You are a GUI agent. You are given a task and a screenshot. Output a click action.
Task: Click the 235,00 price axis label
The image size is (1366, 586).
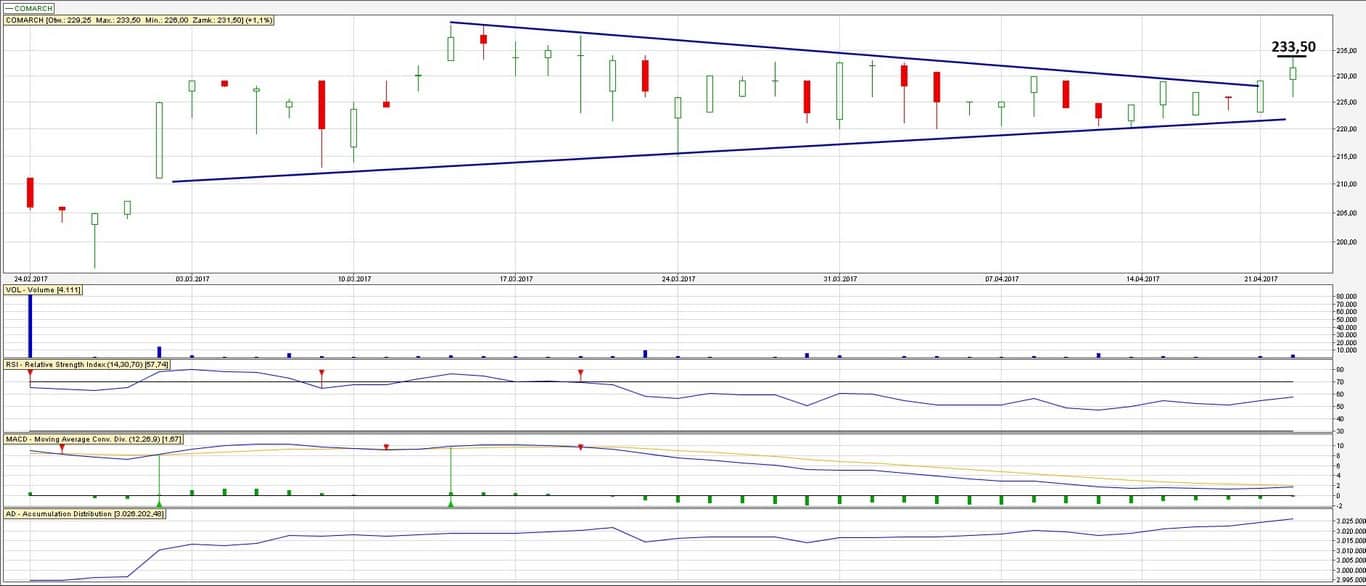(x=1349, y=48)
